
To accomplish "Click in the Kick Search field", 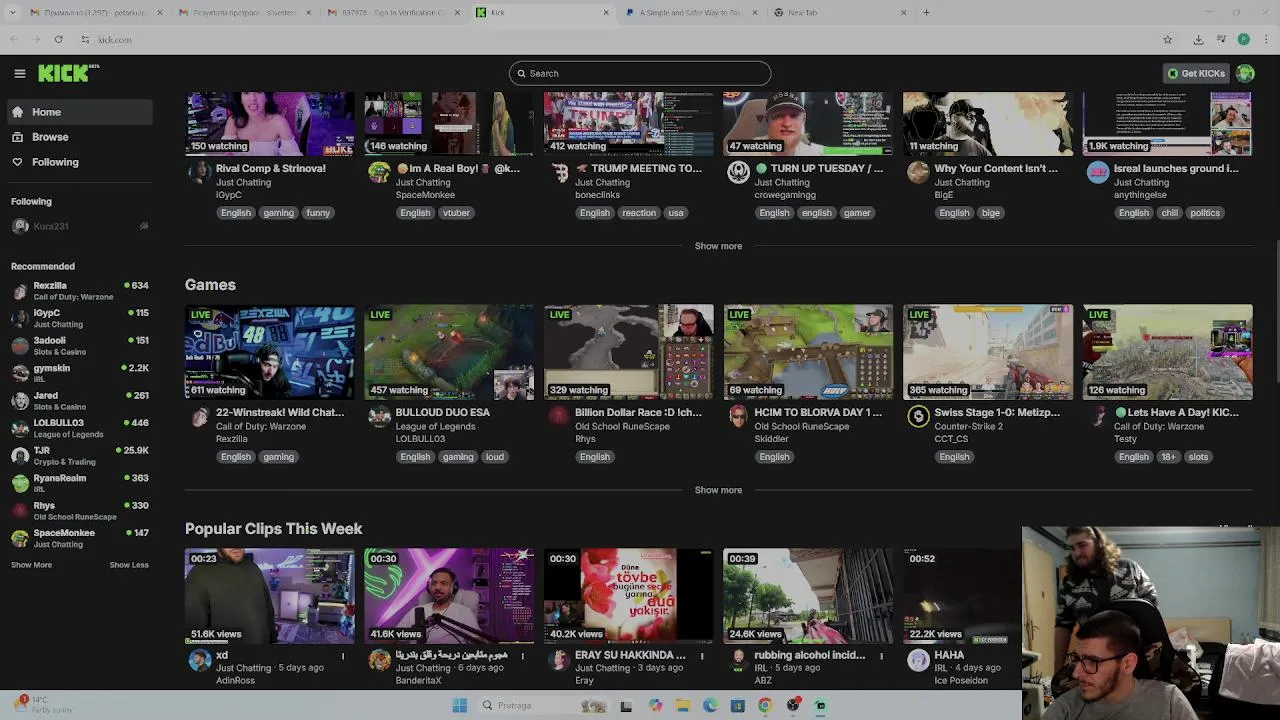I will pyautogui.click(x=640, y=73).
